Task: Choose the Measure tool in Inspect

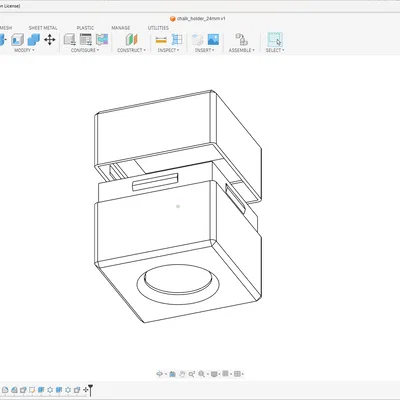Action: pyautogui.click(x=161, y=40)
